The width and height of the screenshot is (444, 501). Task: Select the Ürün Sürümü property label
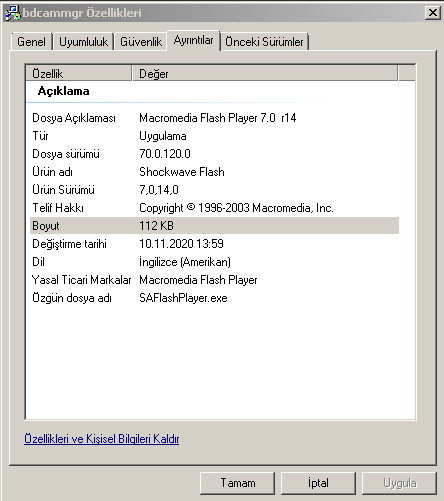[x=63, y=190]
